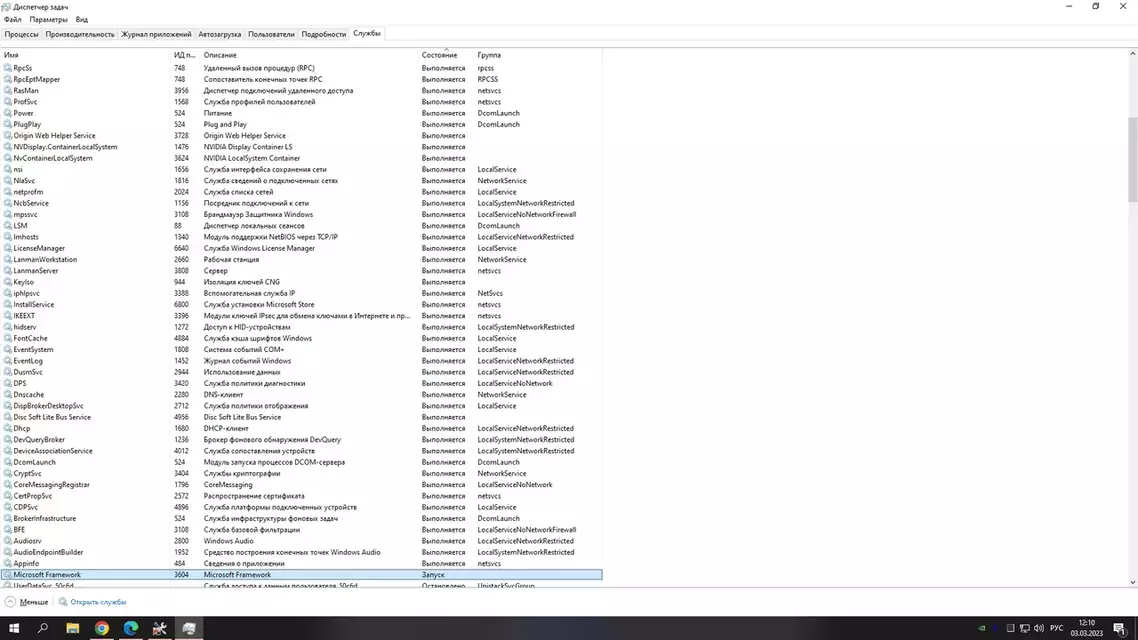Screen dimensions: 1138x640
Task: Click the gear icon of PlugPlay service
Action: click(x=8, y=124)
